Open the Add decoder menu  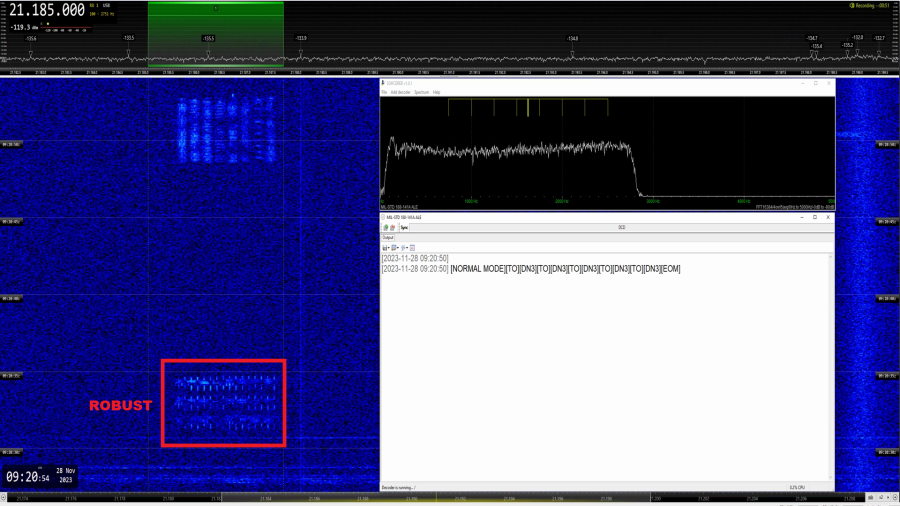coord(400,92)
